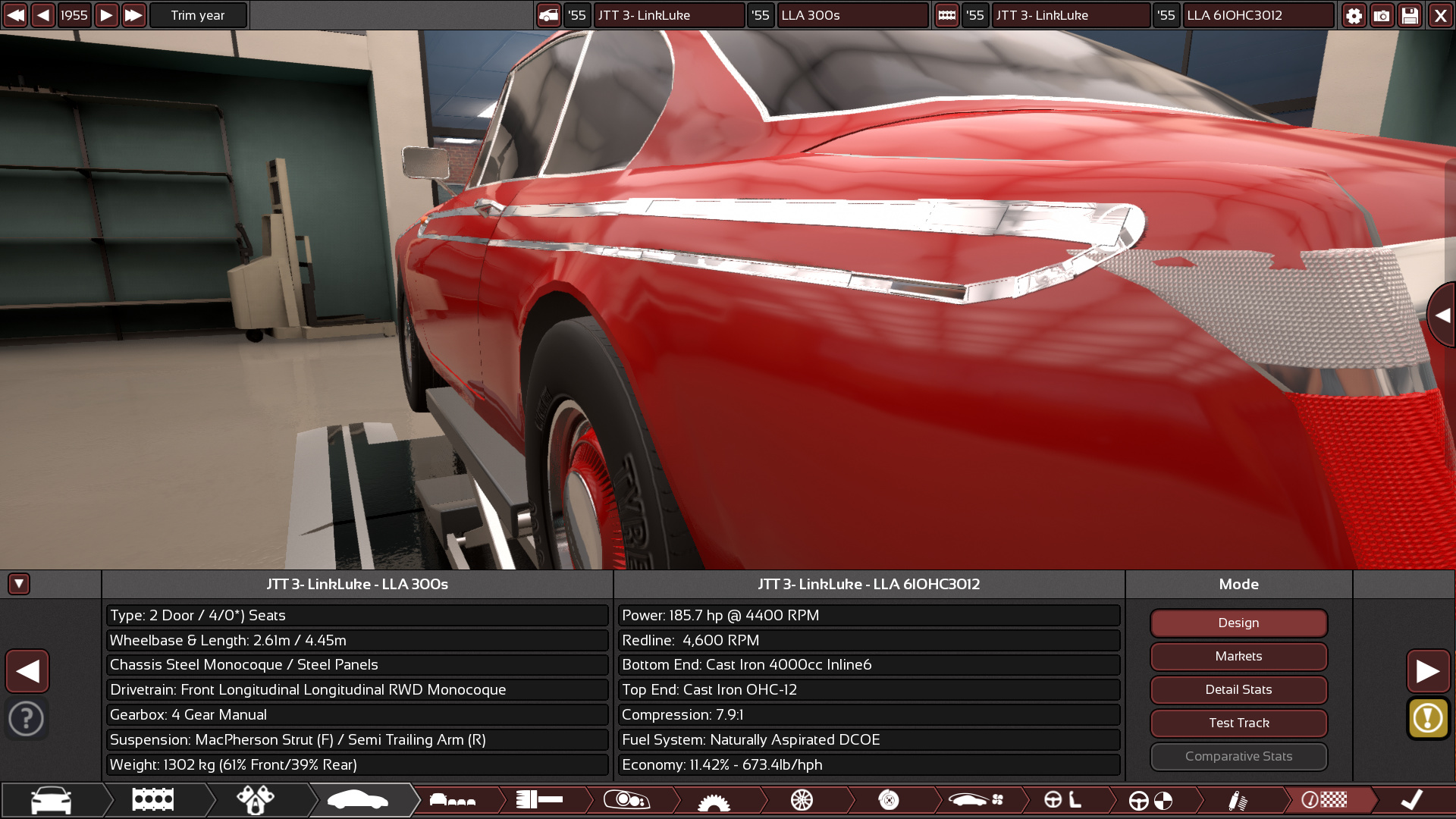
Task: Take a screenshot with camera icon
Action: point(1382,15)
